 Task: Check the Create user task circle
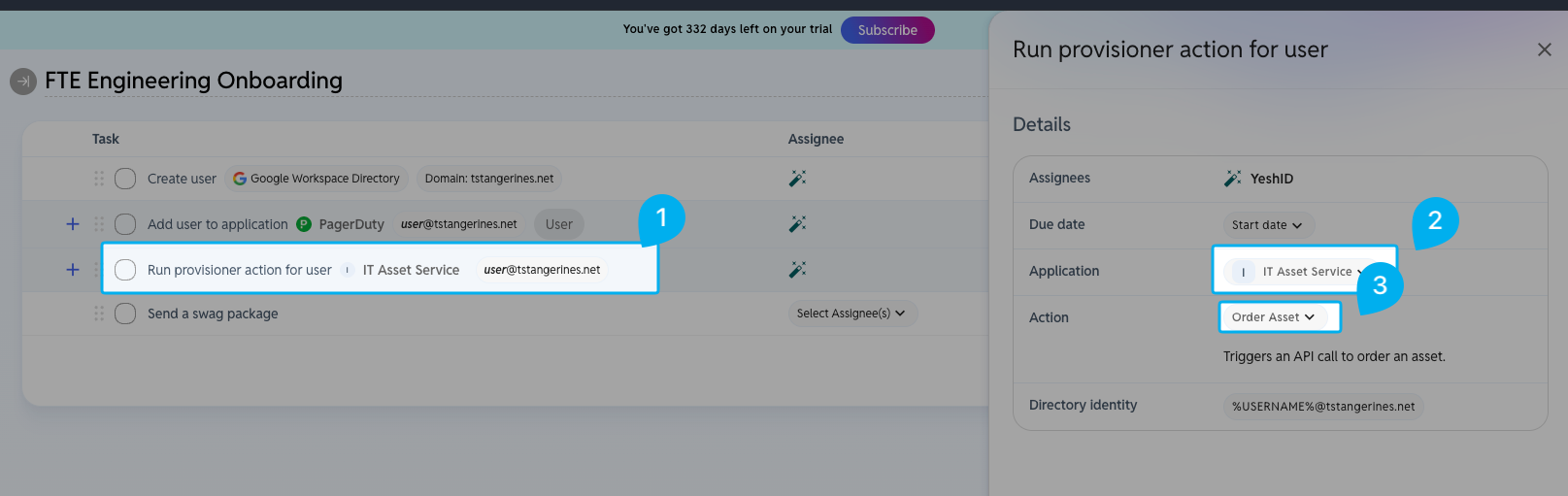pyautogui.click(x=125, y=179)
